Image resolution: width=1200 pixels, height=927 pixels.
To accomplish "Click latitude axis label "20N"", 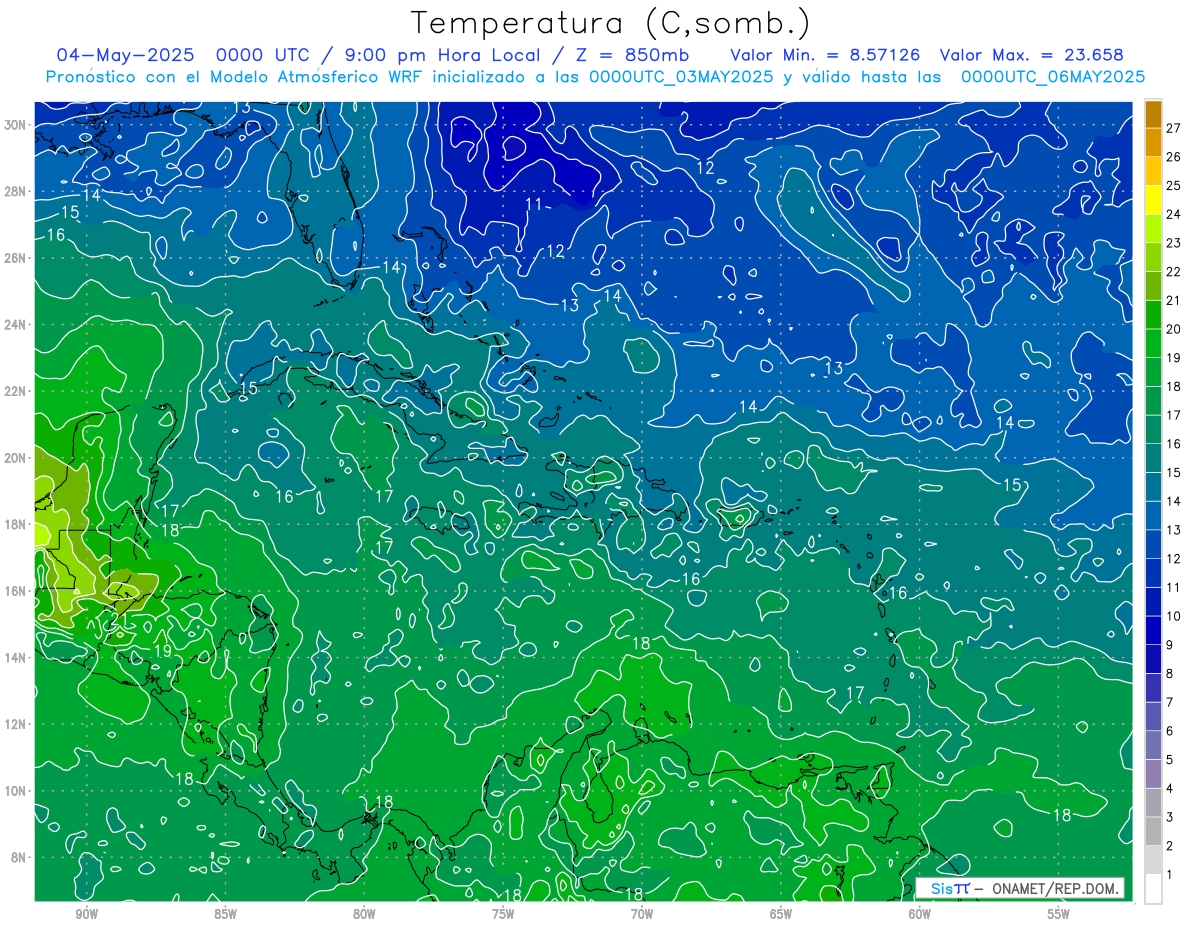I will [15, 458].
